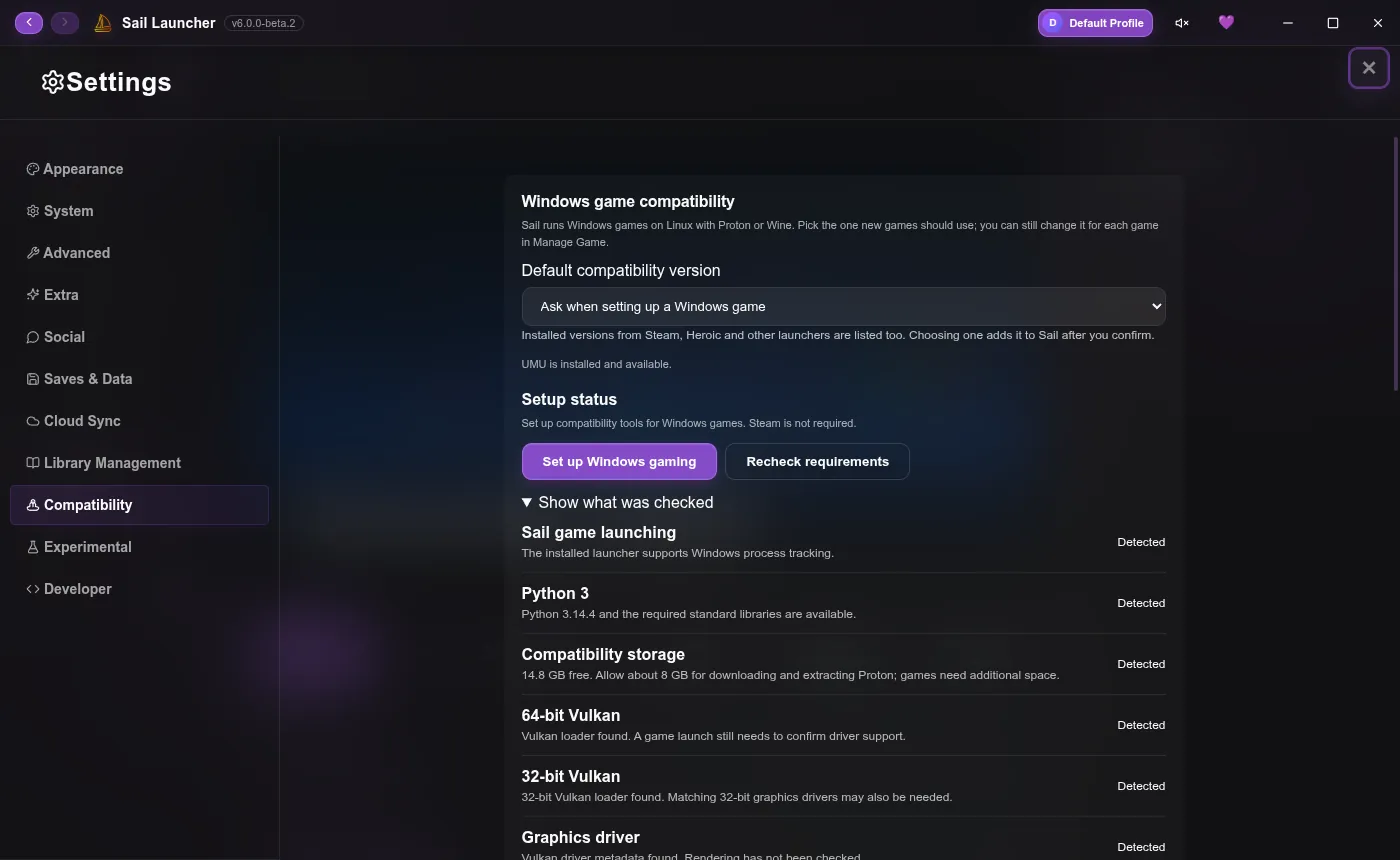Click the Windows game compatibility heading

pos(628,201)
